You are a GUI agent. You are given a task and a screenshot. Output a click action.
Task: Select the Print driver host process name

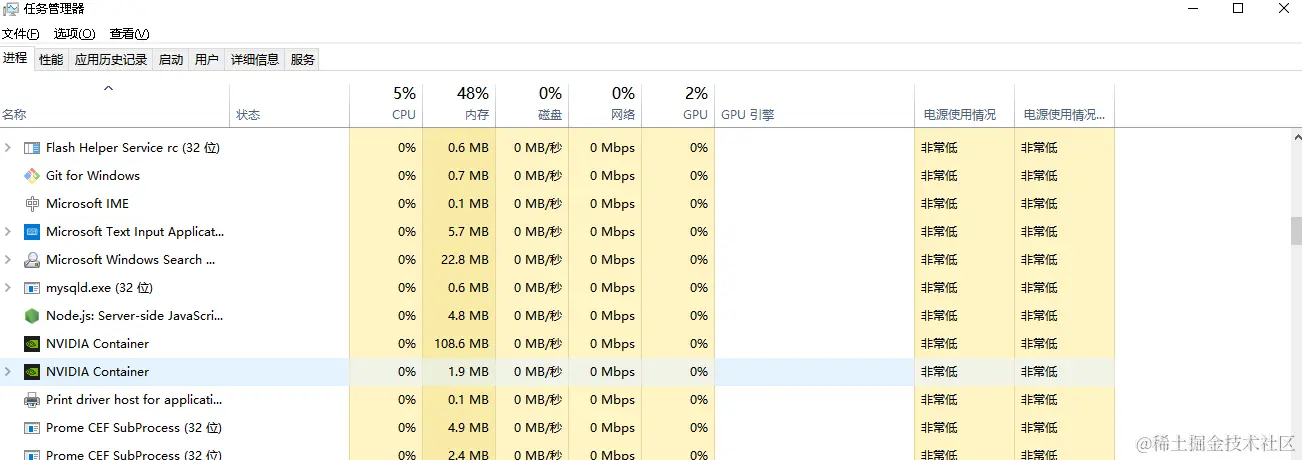(134, 400)
